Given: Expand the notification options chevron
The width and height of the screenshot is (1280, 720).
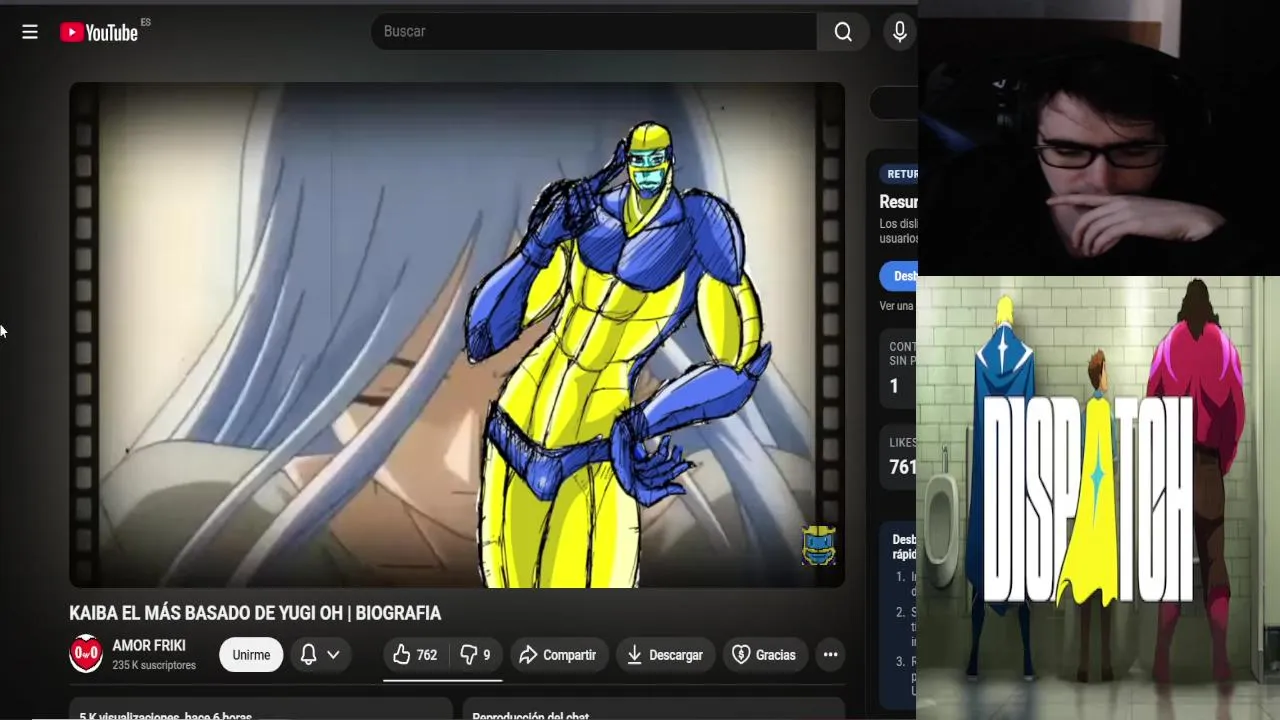Looking at the screenshot, I should [333, 655].
